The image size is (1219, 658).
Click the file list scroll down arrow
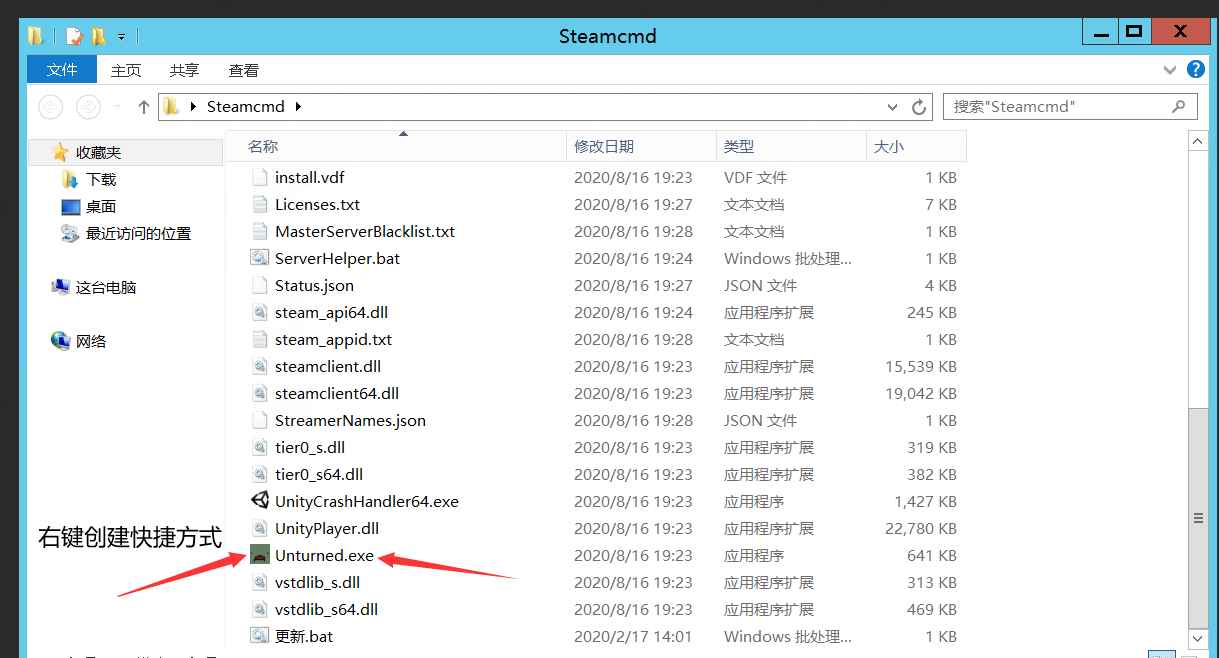pos(1198,638)
